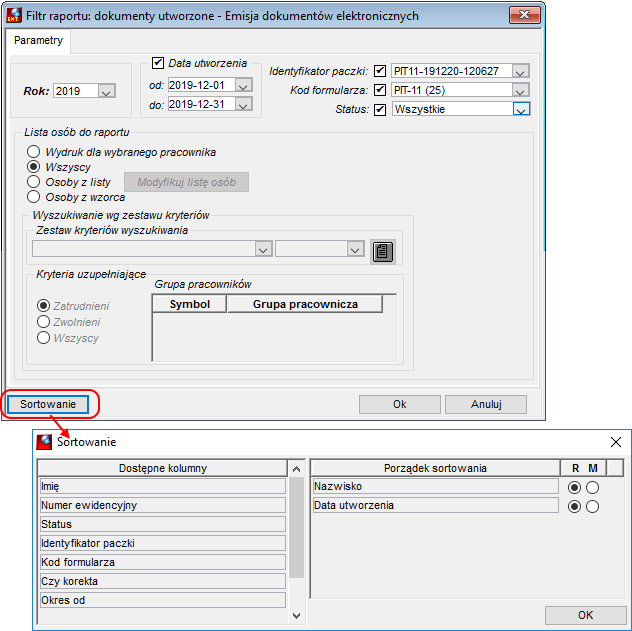The height and width of the screenshot is (631, 632).
Task: Confirm sorting with the OK button
Action: click(x=585, y=615)
